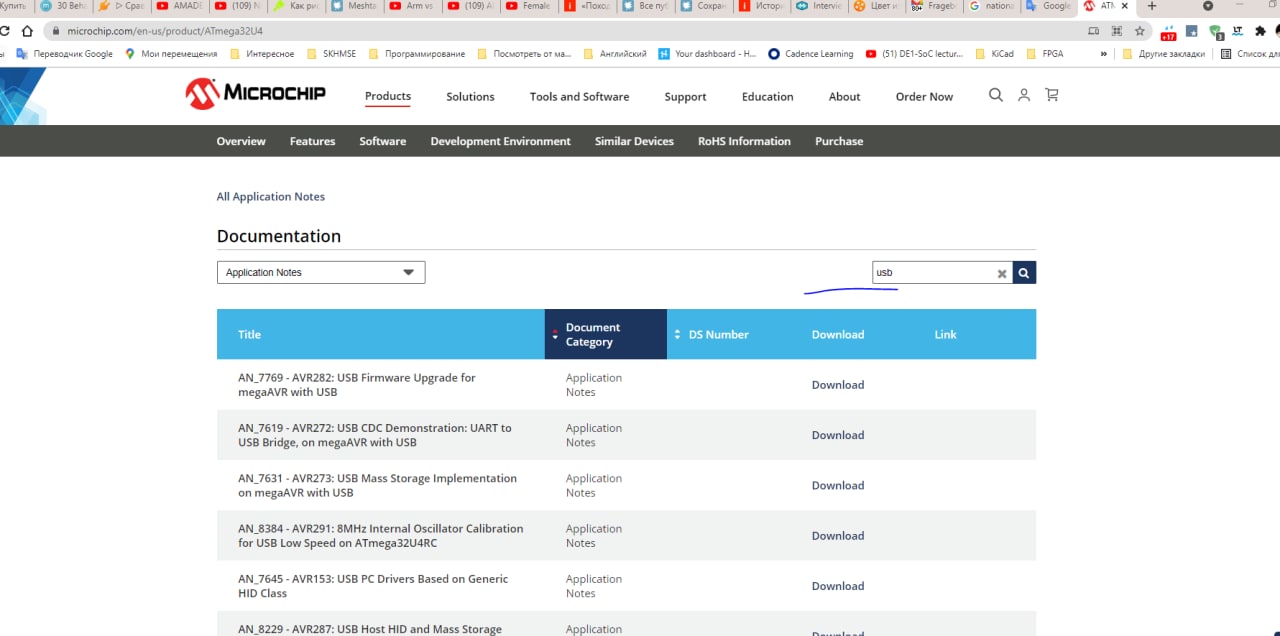Open Cadence Learning bookmark
The width and height of the screenshot is (1280, 636).
coord(811,54)
